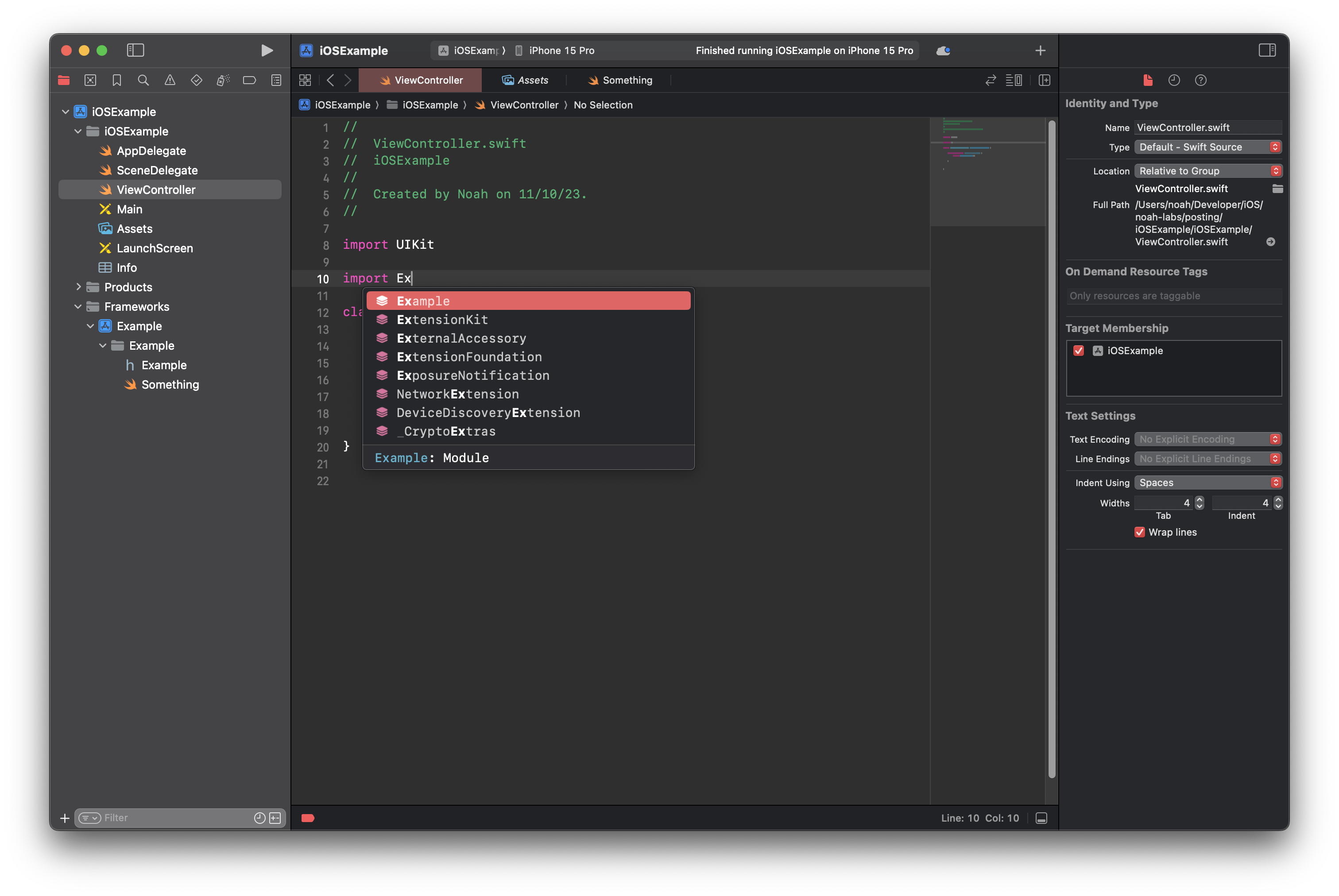
Task: Open SceneDelegate file in navigator
Action: point(157,170)
